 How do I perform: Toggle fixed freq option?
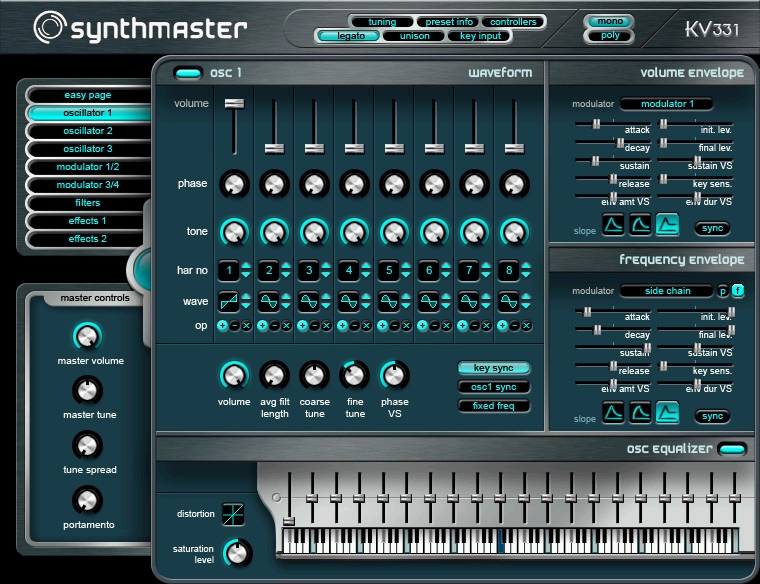pyautogui.click(x=494, y=406)
